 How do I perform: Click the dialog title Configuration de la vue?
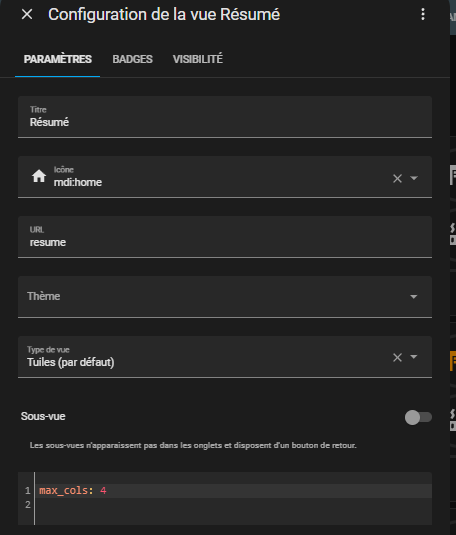coord(132,15)
